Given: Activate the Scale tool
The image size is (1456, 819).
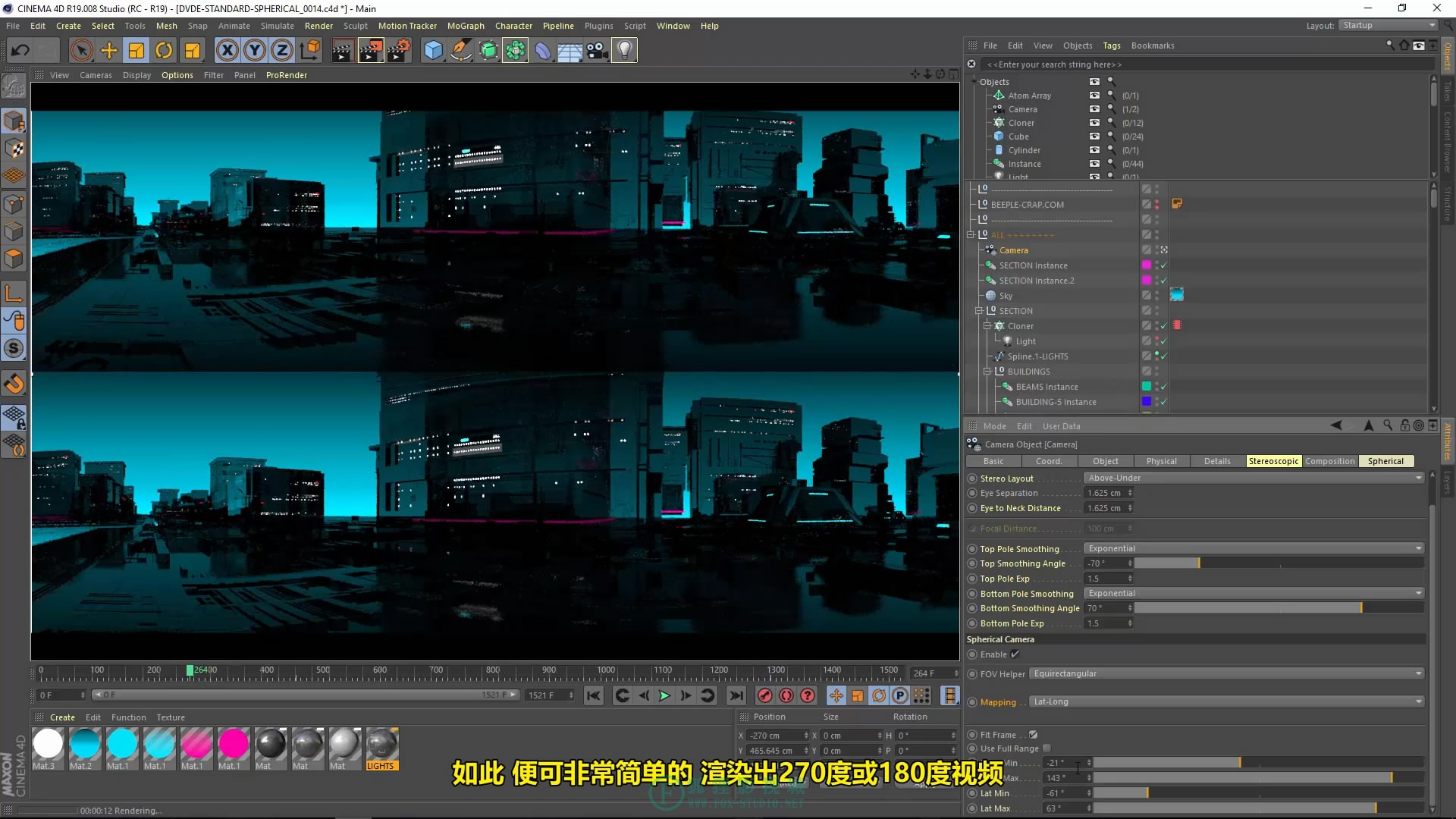Looking at the screenshot, I should [136, 51].
